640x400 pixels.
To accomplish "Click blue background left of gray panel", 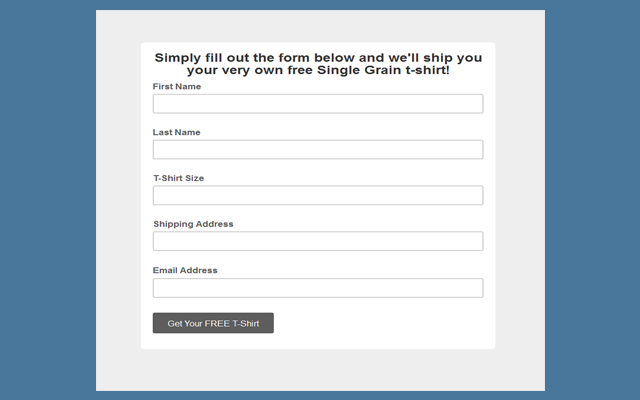I will click(x=48, y=200).
